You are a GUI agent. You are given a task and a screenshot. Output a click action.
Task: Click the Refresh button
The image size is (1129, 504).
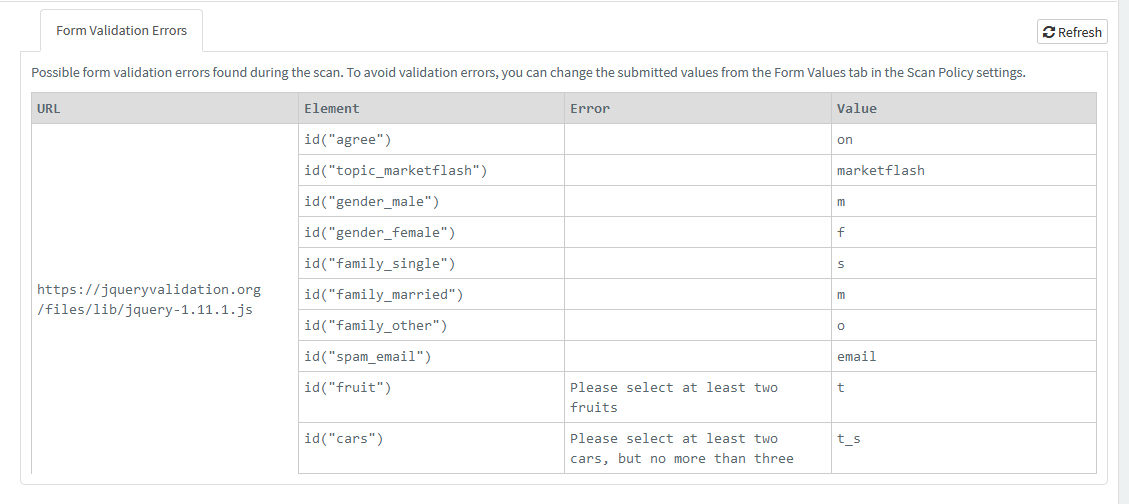(1072, 32)
